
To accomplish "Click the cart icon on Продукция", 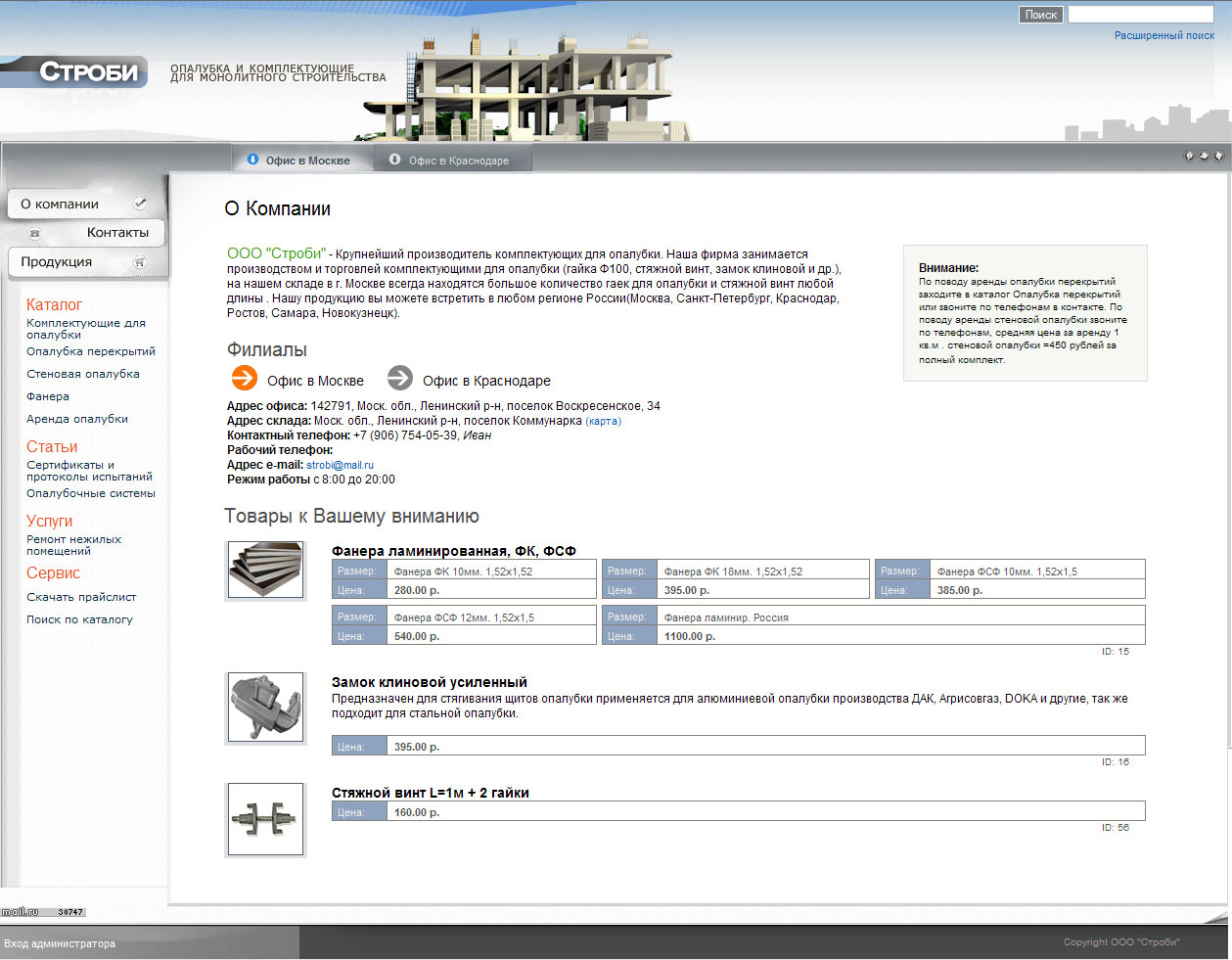I will pos(140,262).
